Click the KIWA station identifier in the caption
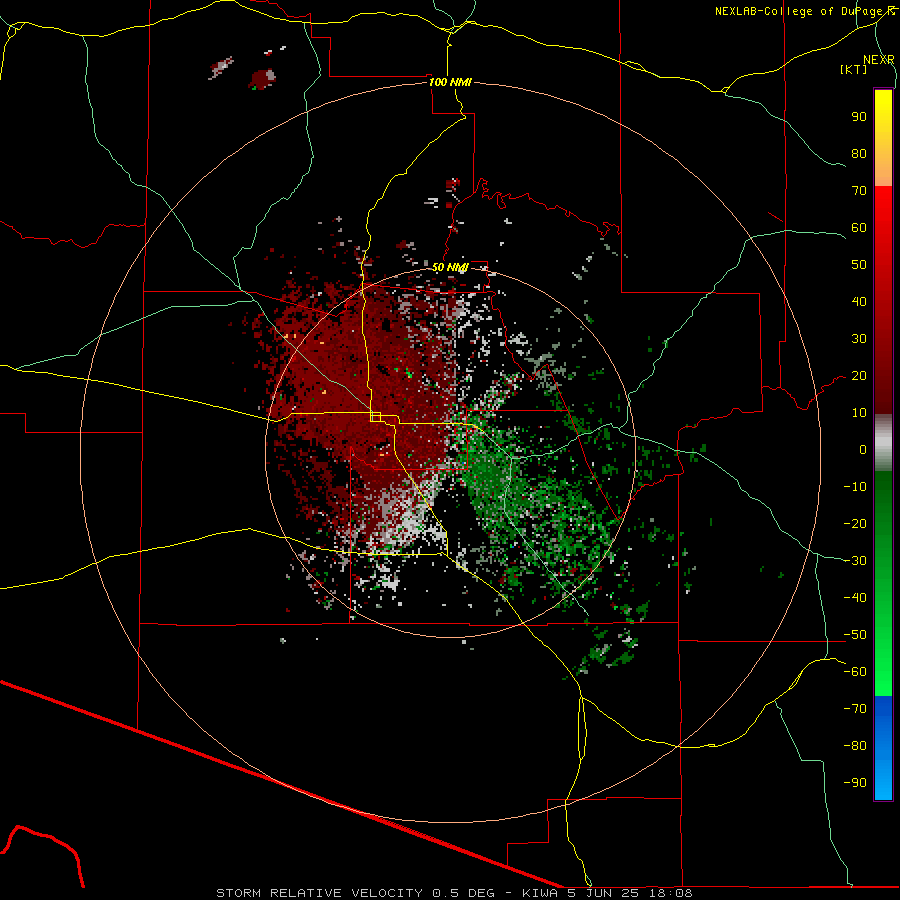 (541, 893)
